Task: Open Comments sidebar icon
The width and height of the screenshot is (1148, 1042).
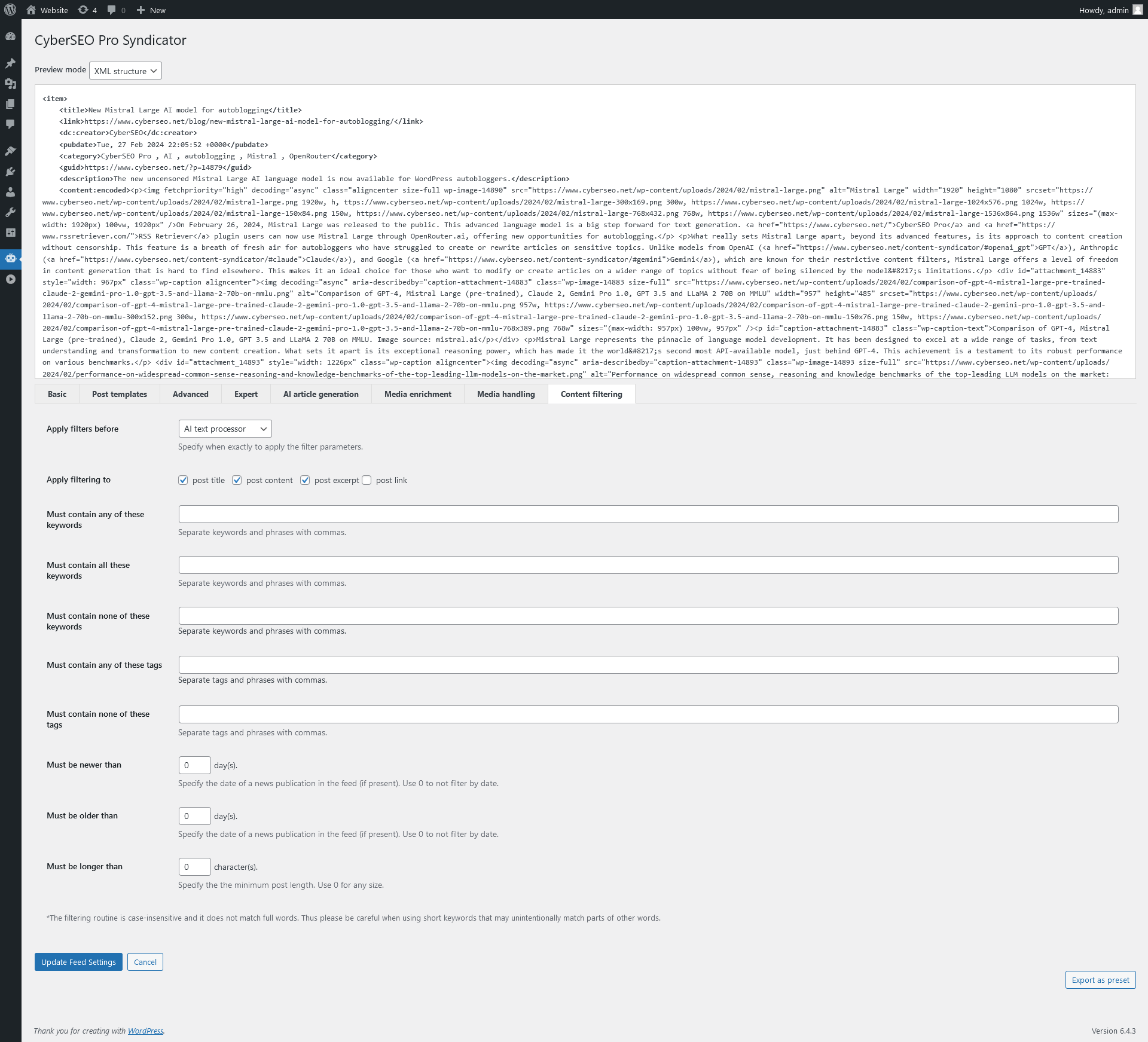Action: point(10,124)
